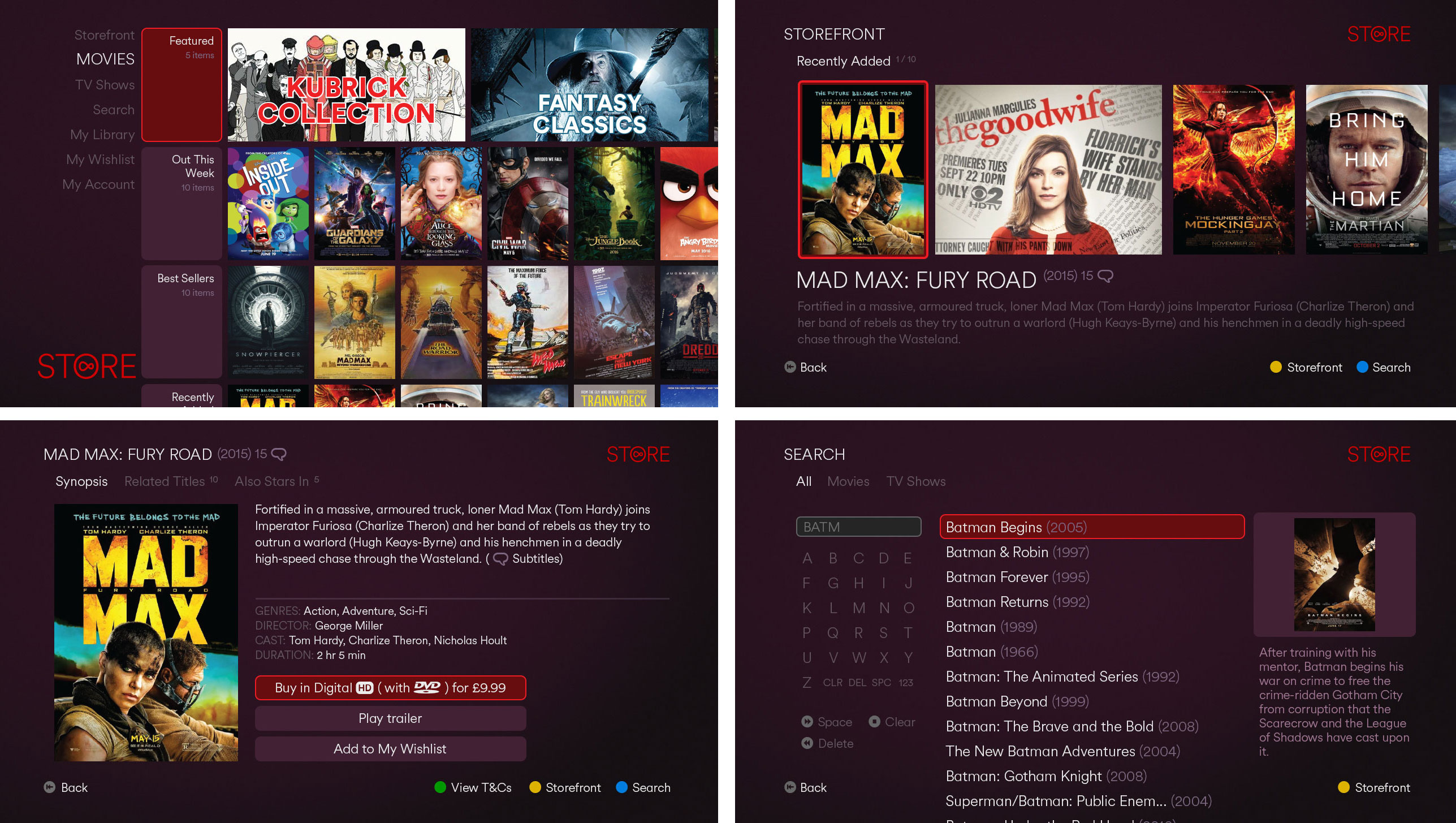Click the CLR key on search keyboard
Image resolution: width=1456 pixels, height=823 pixels.
832,683
